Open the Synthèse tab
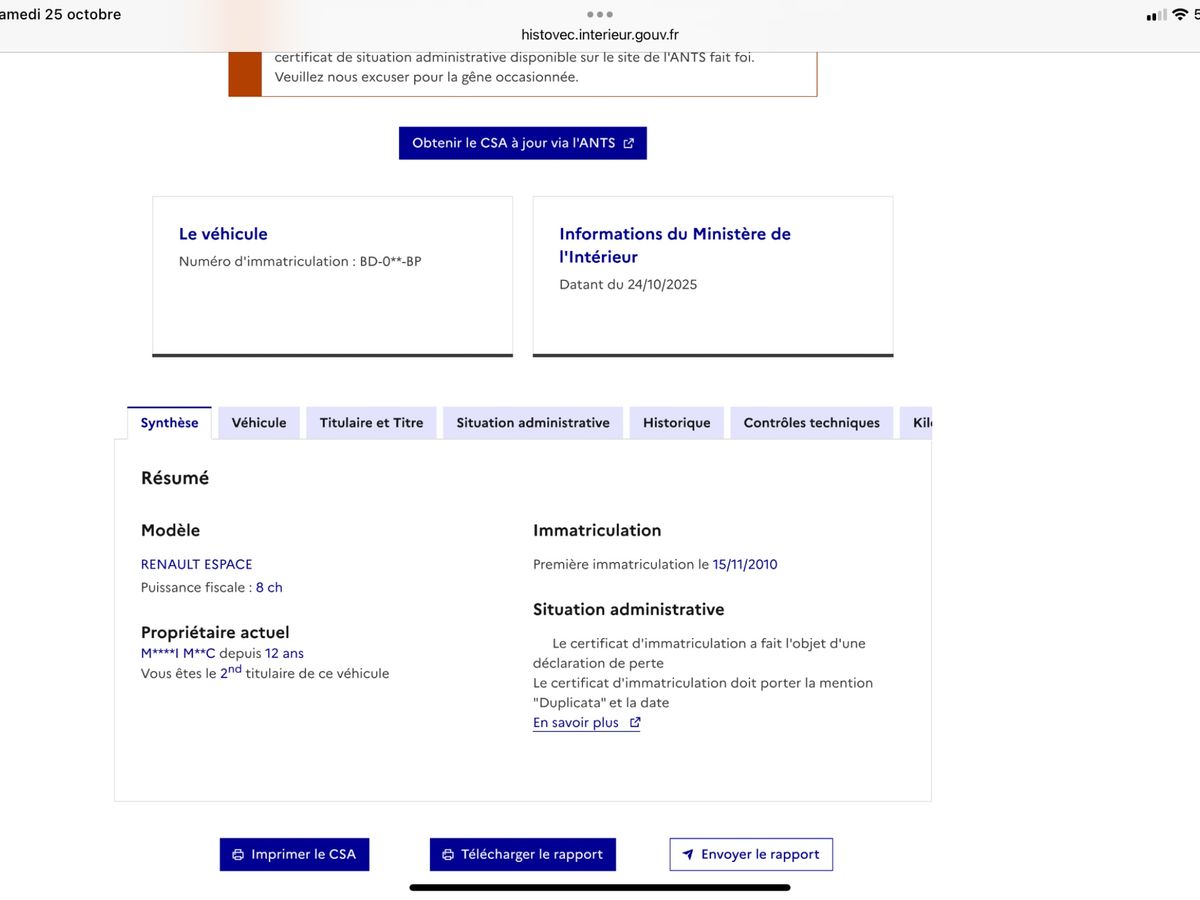1200x900 pixels. click(x=169, y=423)
